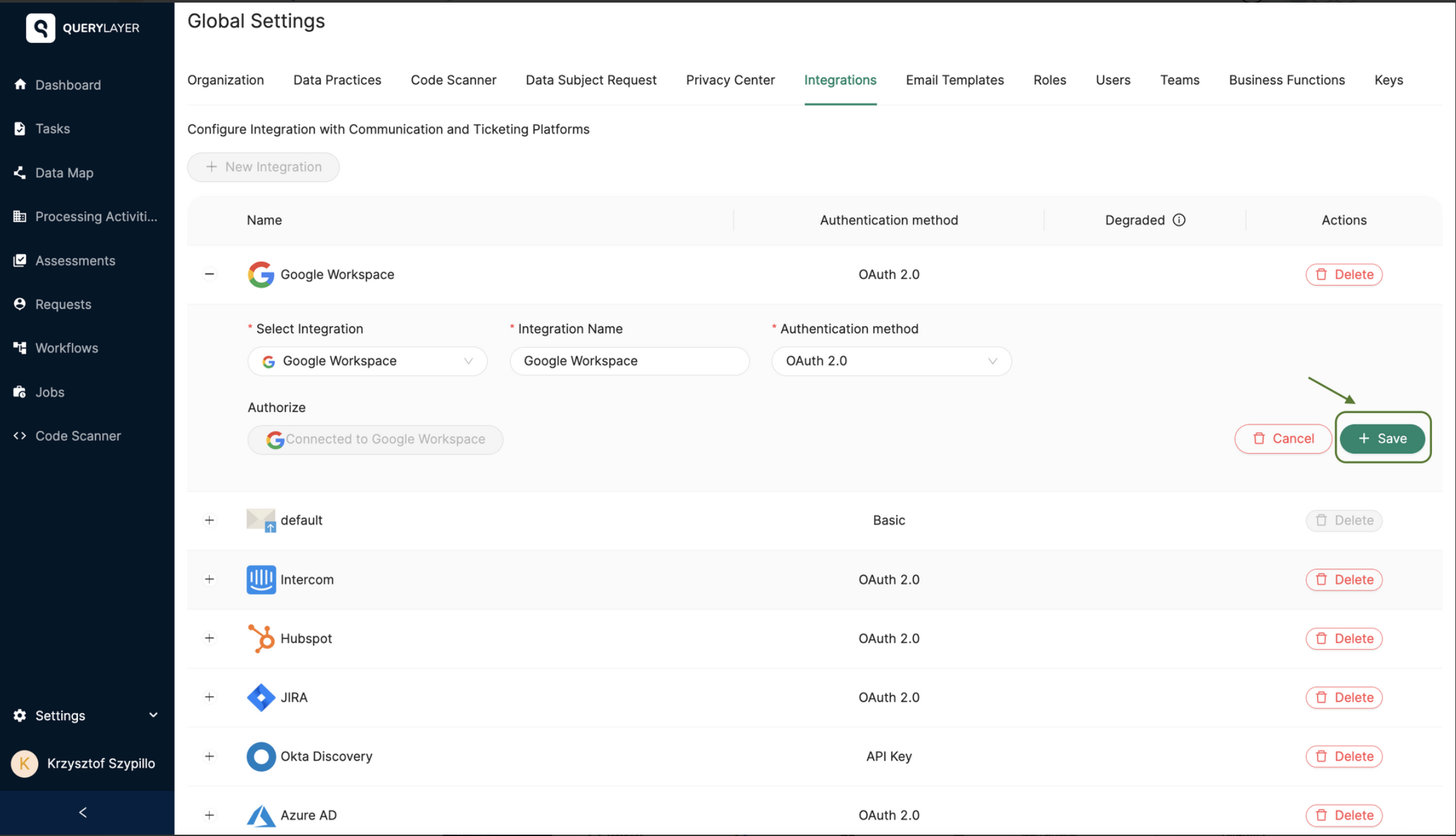Navigate to Workflows via sidebar icon
Viewport: 1456px width, 836px height.
67,348
